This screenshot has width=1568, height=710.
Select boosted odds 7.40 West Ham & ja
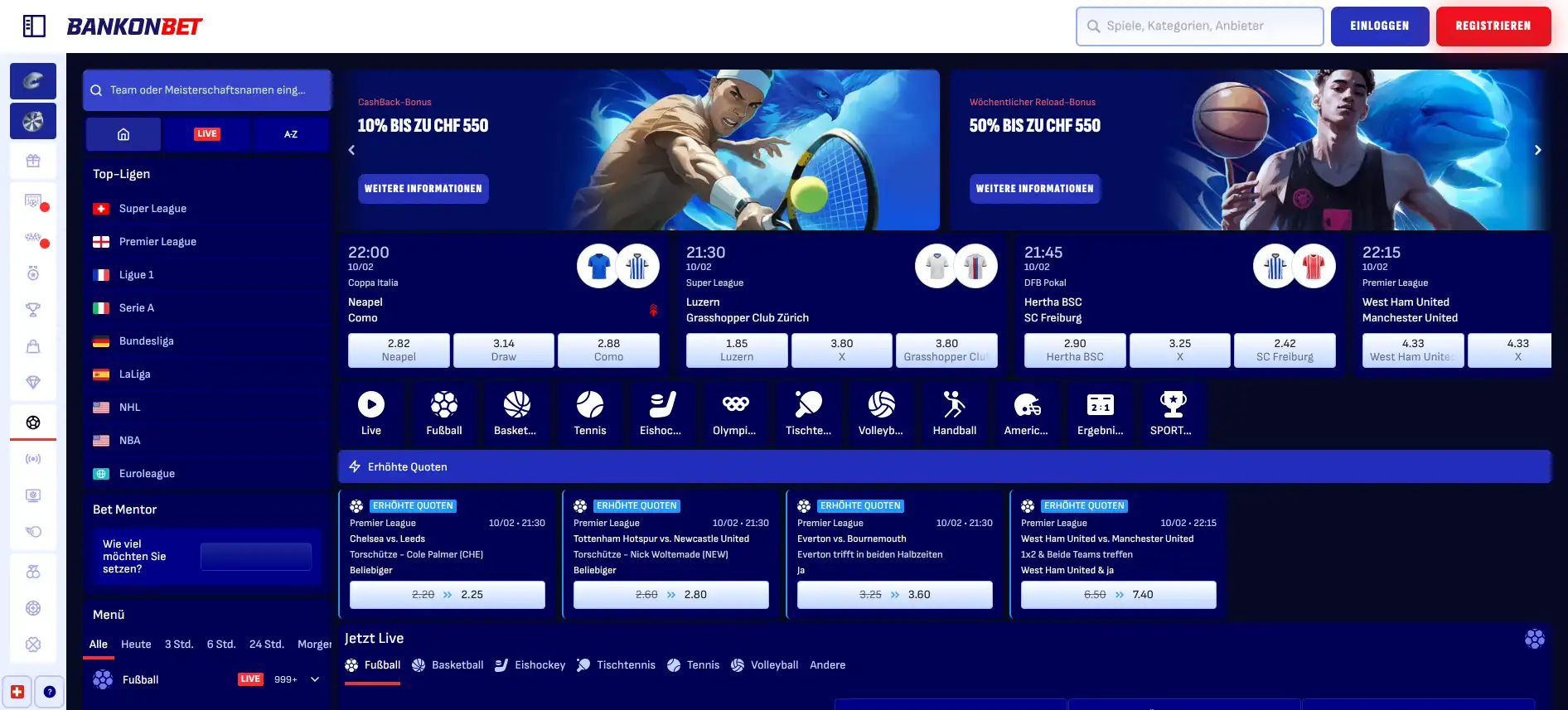click(x=1119, y=595)
